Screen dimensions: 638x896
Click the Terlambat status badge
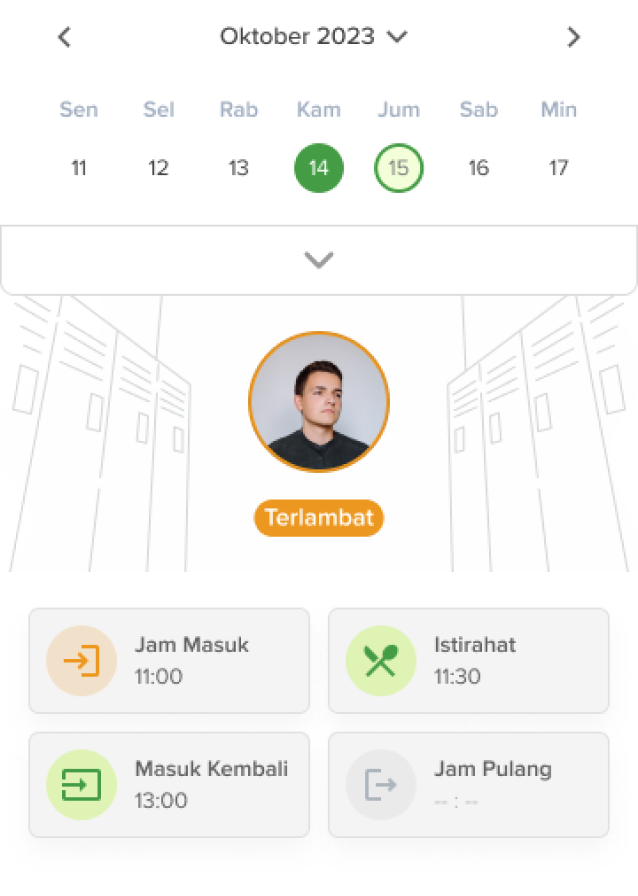[x=319, y=518]
